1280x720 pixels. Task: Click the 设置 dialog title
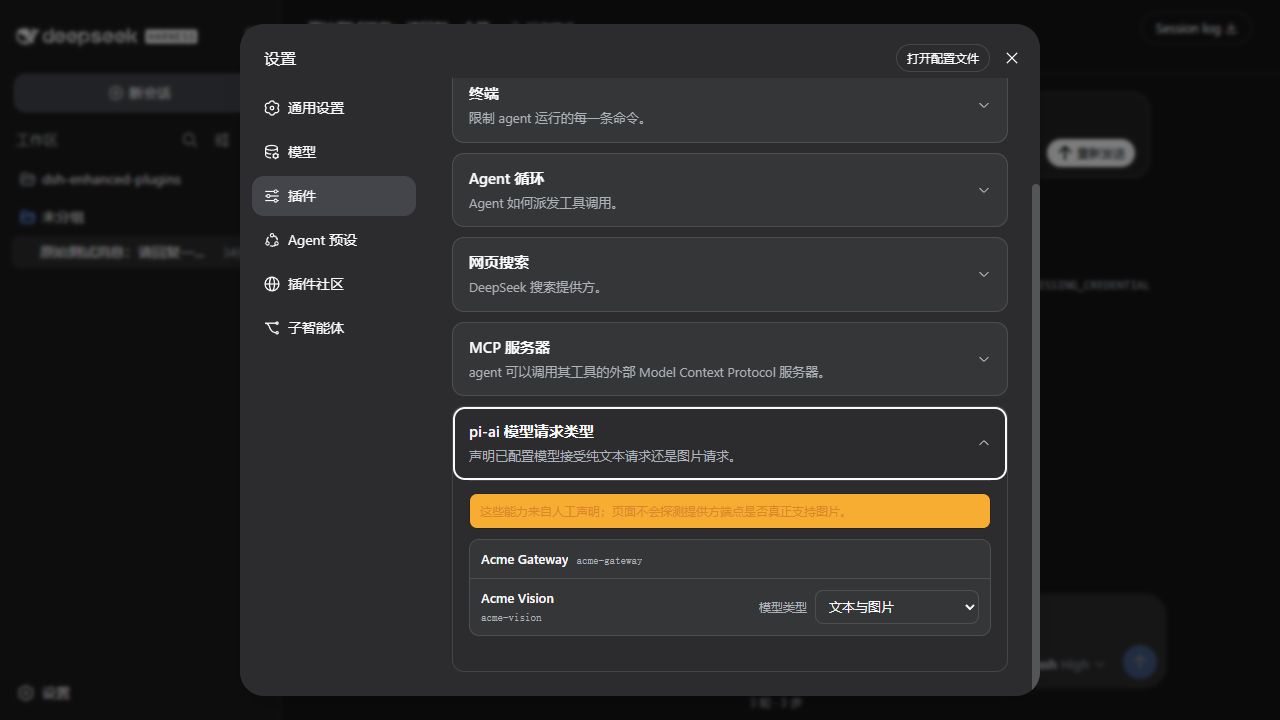(x=280, y=59)
